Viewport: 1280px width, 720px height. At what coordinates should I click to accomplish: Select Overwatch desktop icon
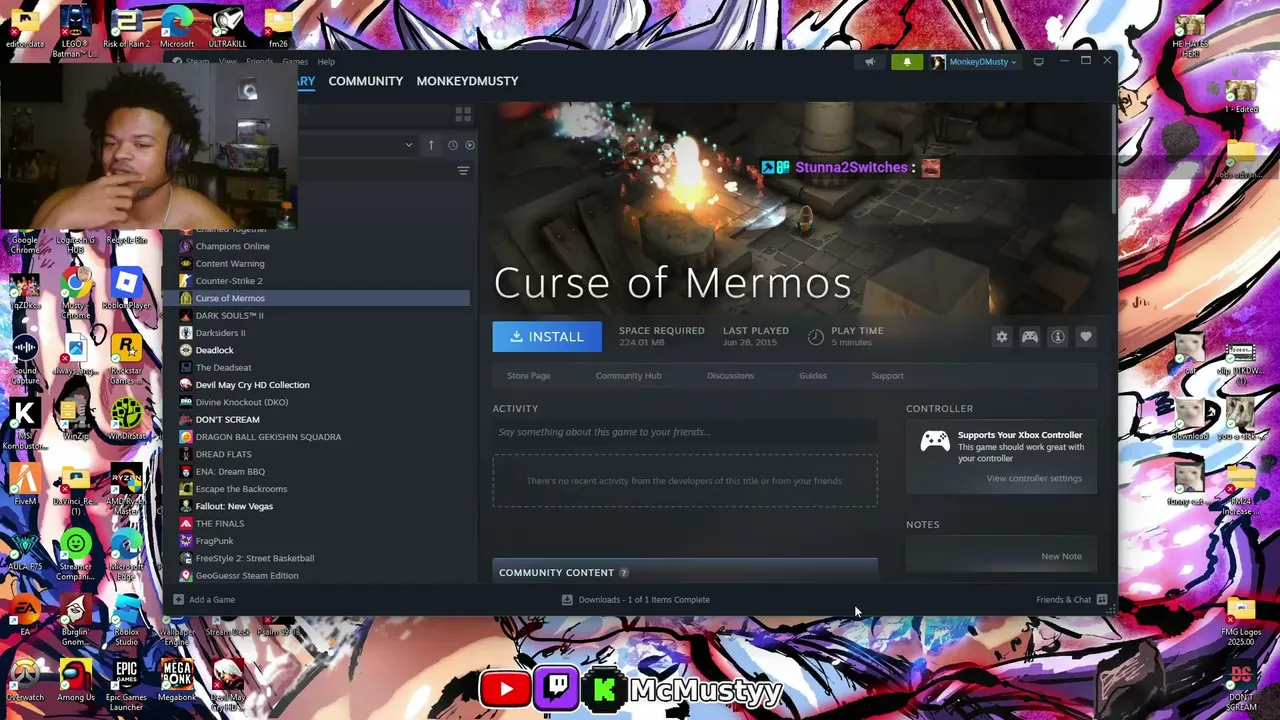(25, 680)
